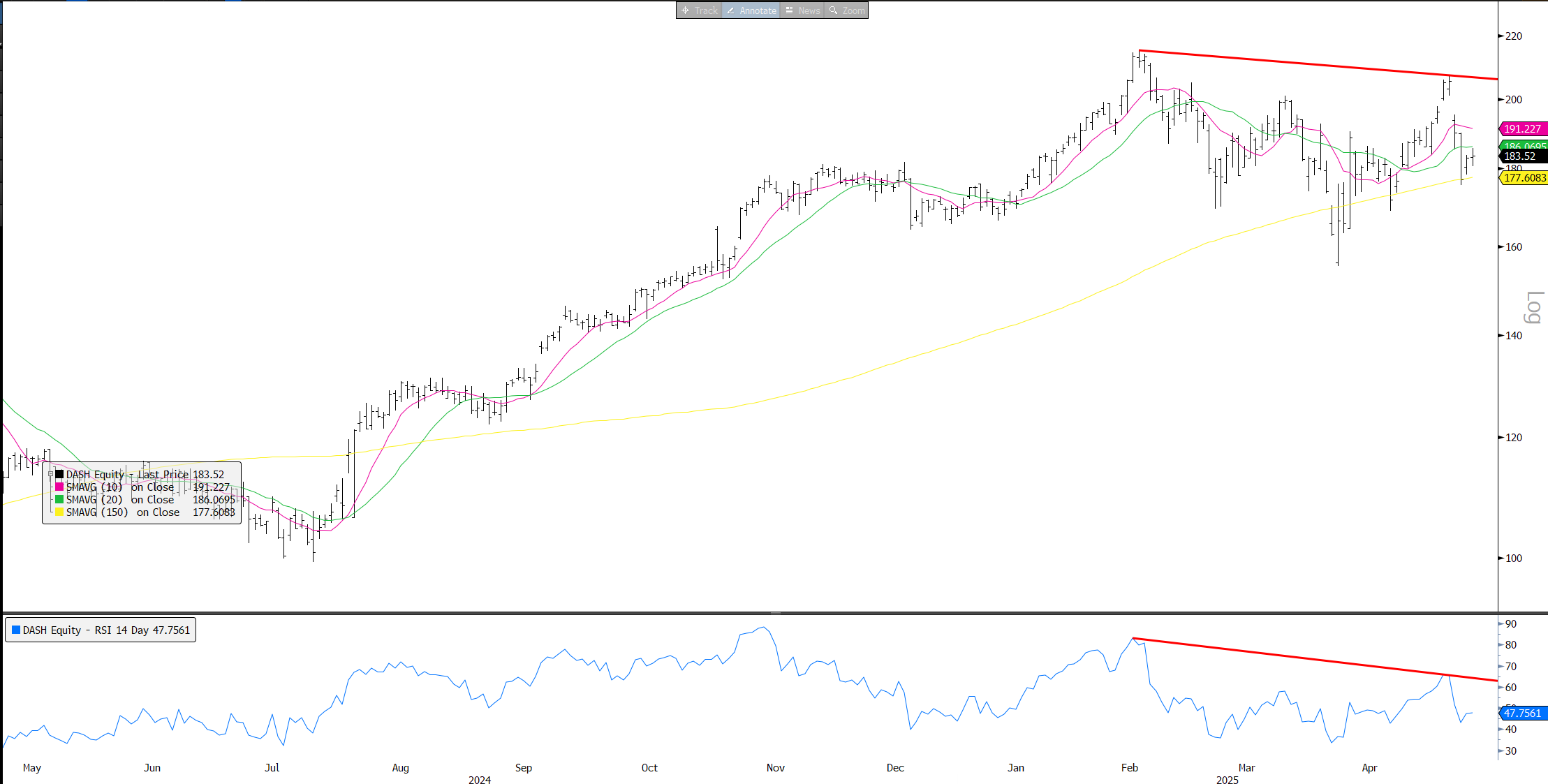Click pink SMAVG (10) legend swatch
This screenshot has height=784, width=1548.
59,487
